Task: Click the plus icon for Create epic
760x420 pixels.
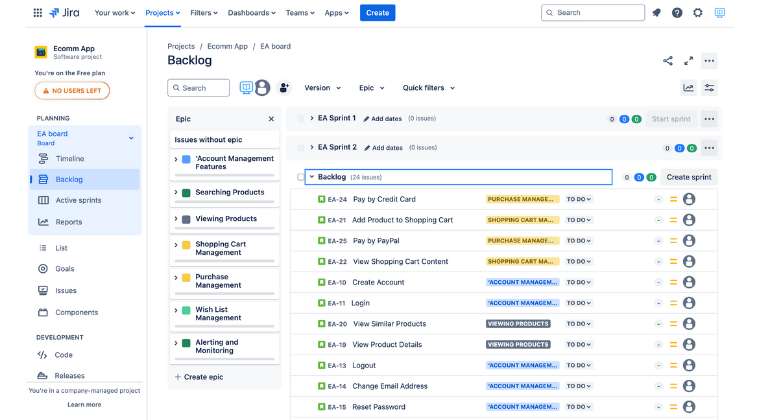Action: [x=177, y=376]
